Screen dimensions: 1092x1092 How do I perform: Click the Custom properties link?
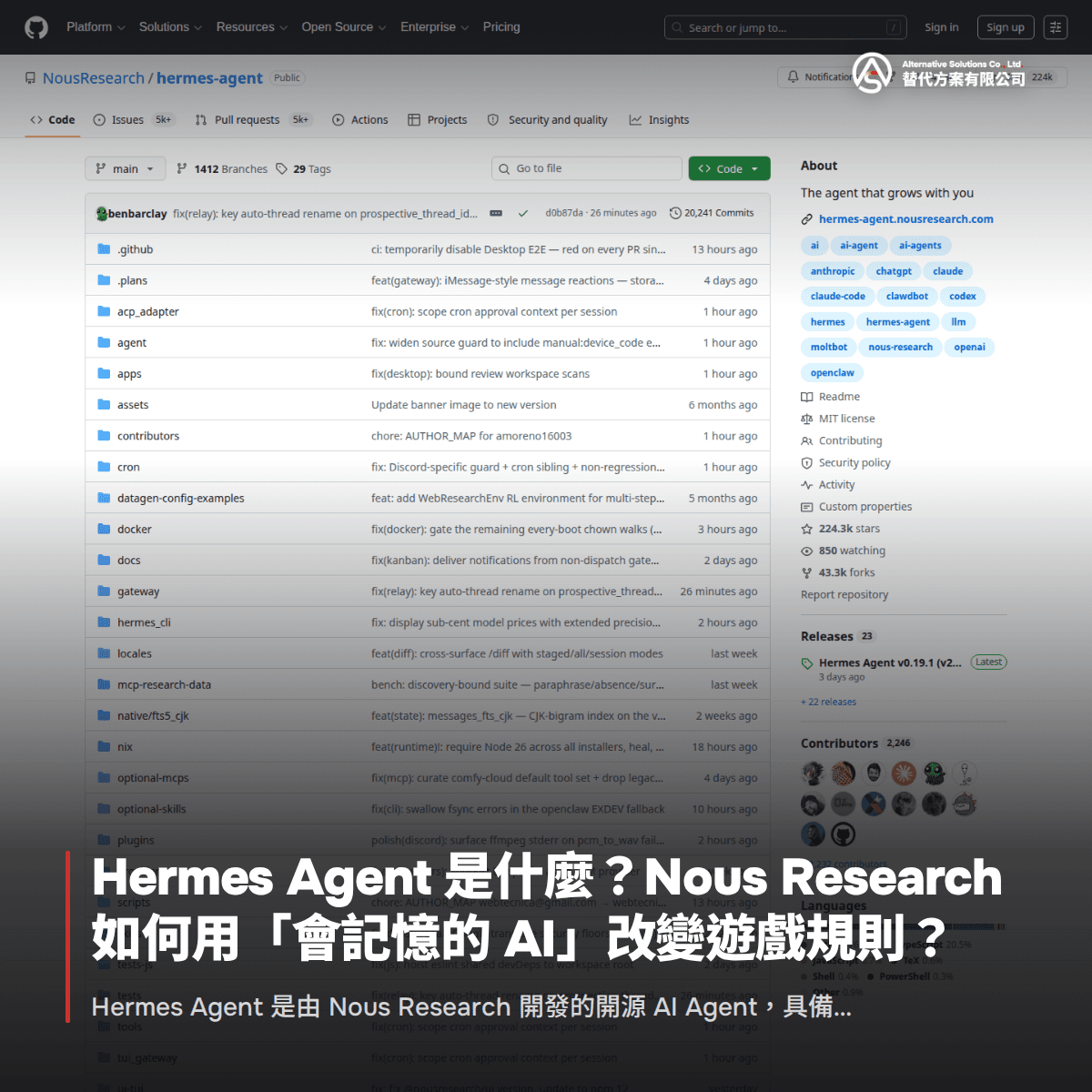click(x=865, y=507)
